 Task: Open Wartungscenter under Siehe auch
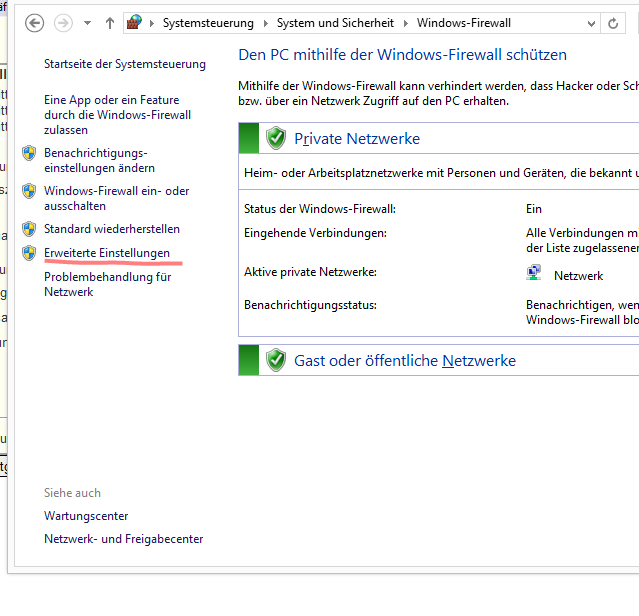(86, 516)
